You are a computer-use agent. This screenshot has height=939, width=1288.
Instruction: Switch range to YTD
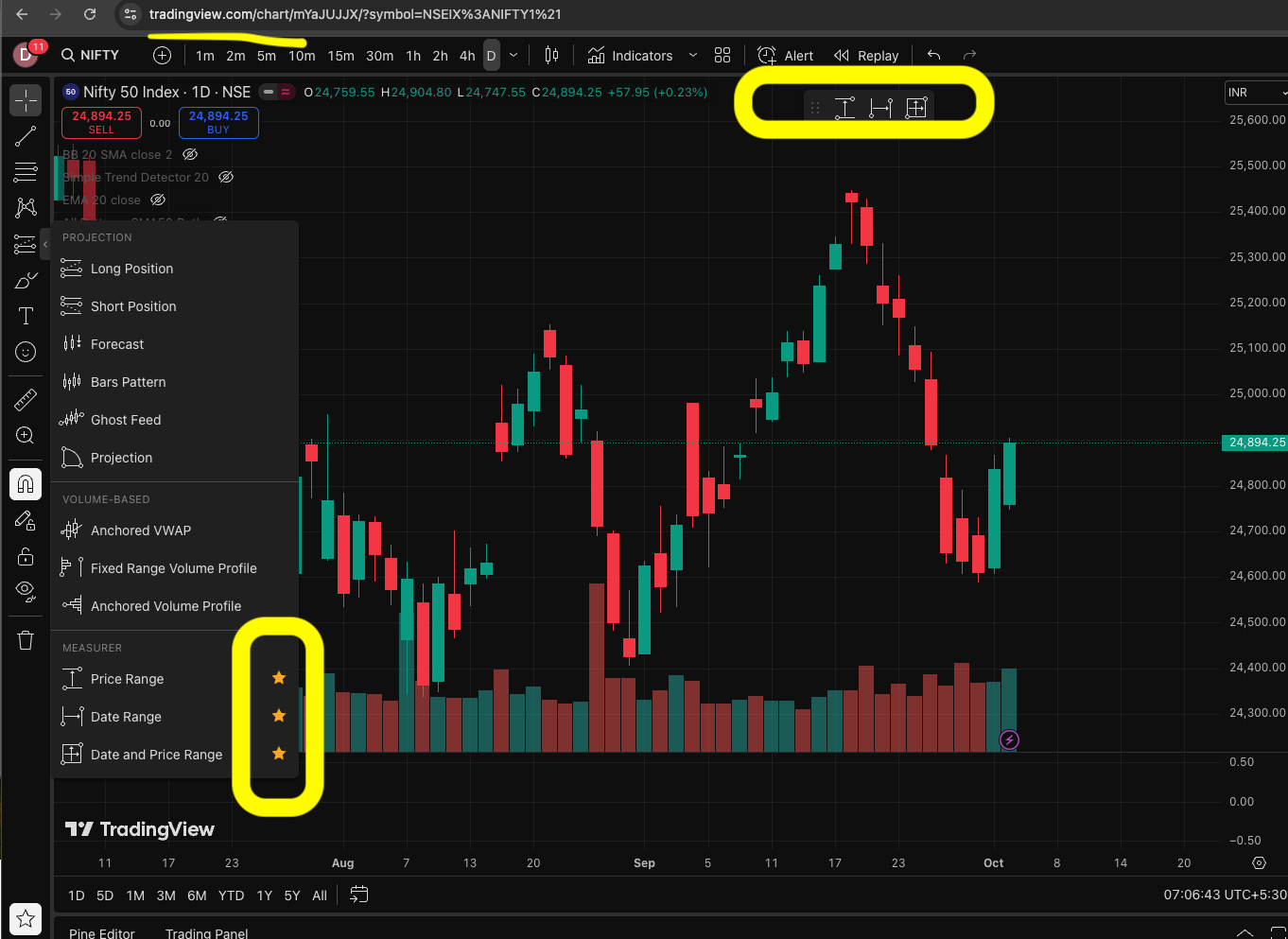[x=232, y=896]
